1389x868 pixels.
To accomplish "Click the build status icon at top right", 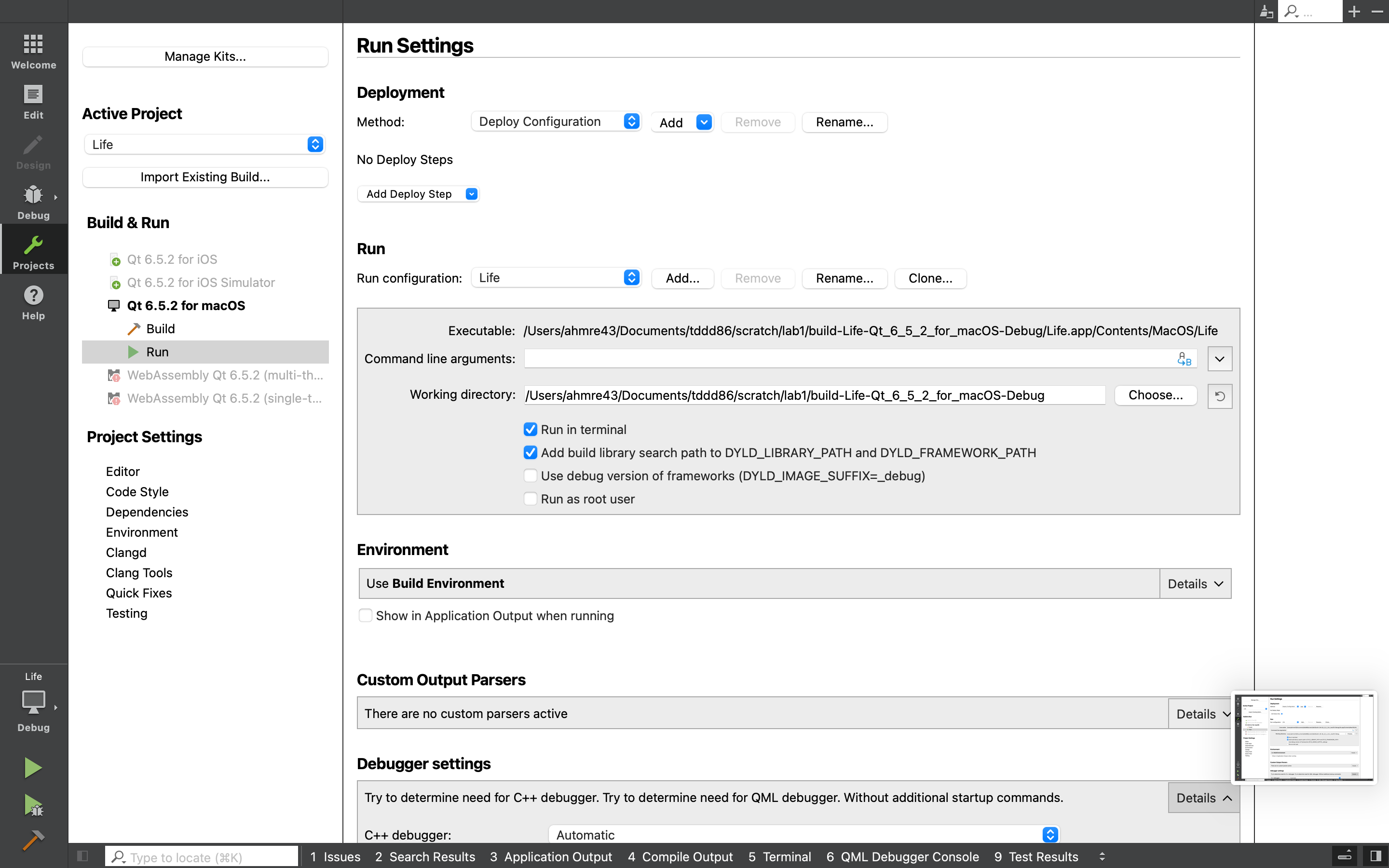I will [1266, 11].
